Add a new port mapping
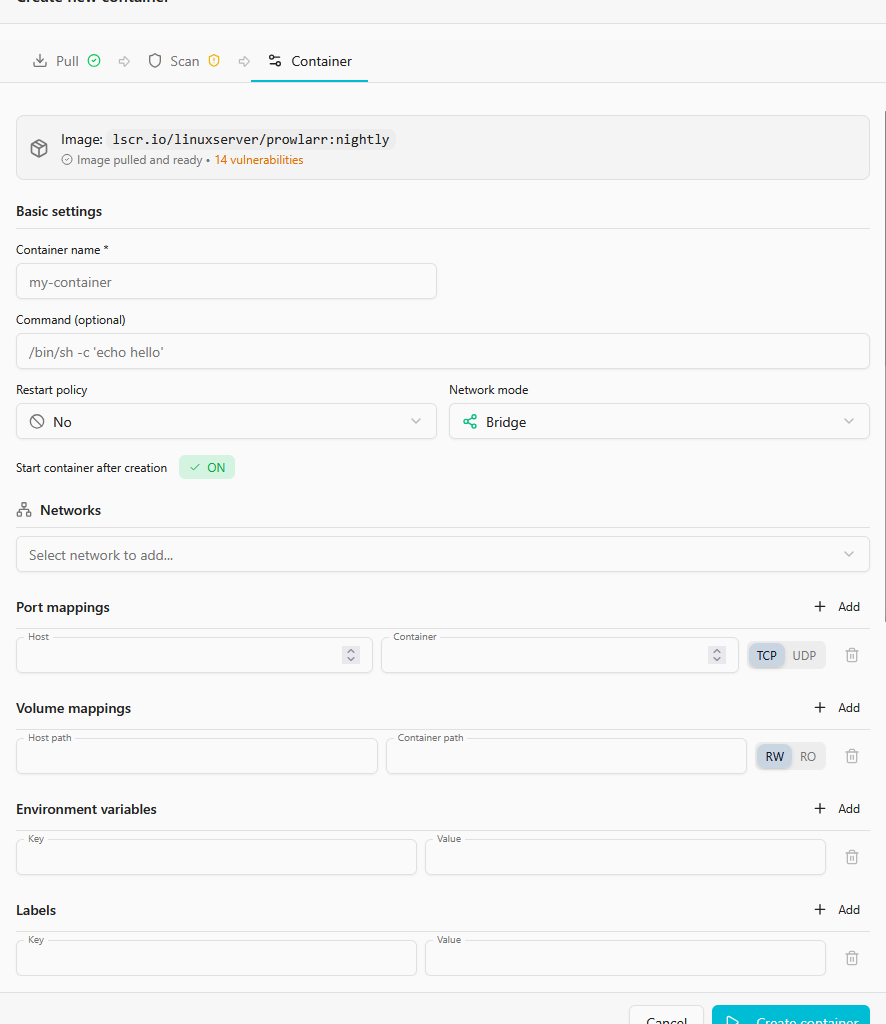 coord(837,606)
